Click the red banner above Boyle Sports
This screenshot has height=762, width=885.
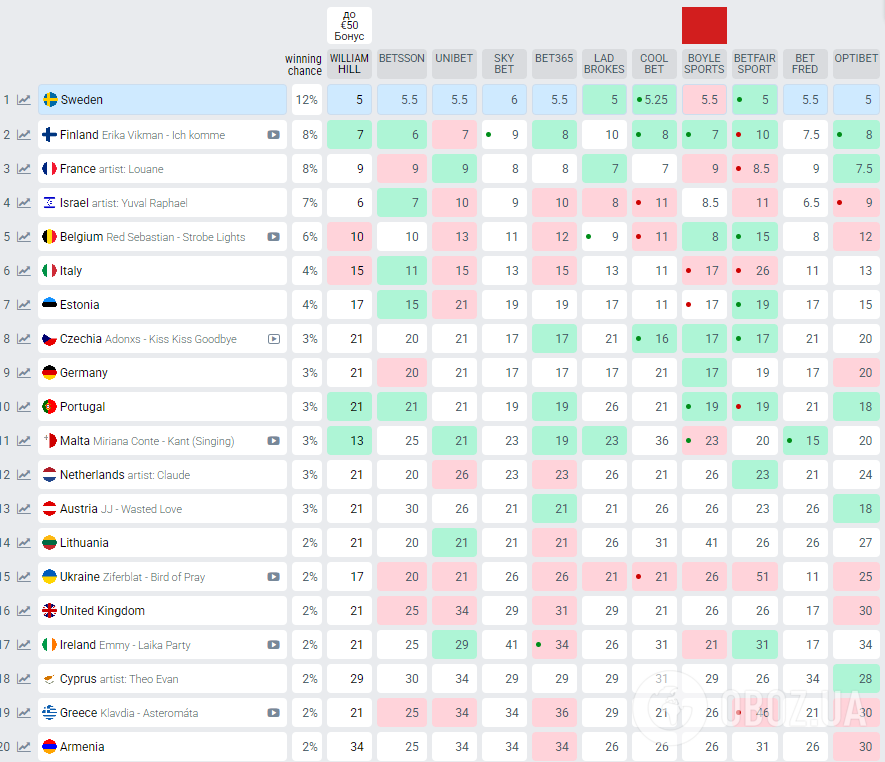coord(704,25)
